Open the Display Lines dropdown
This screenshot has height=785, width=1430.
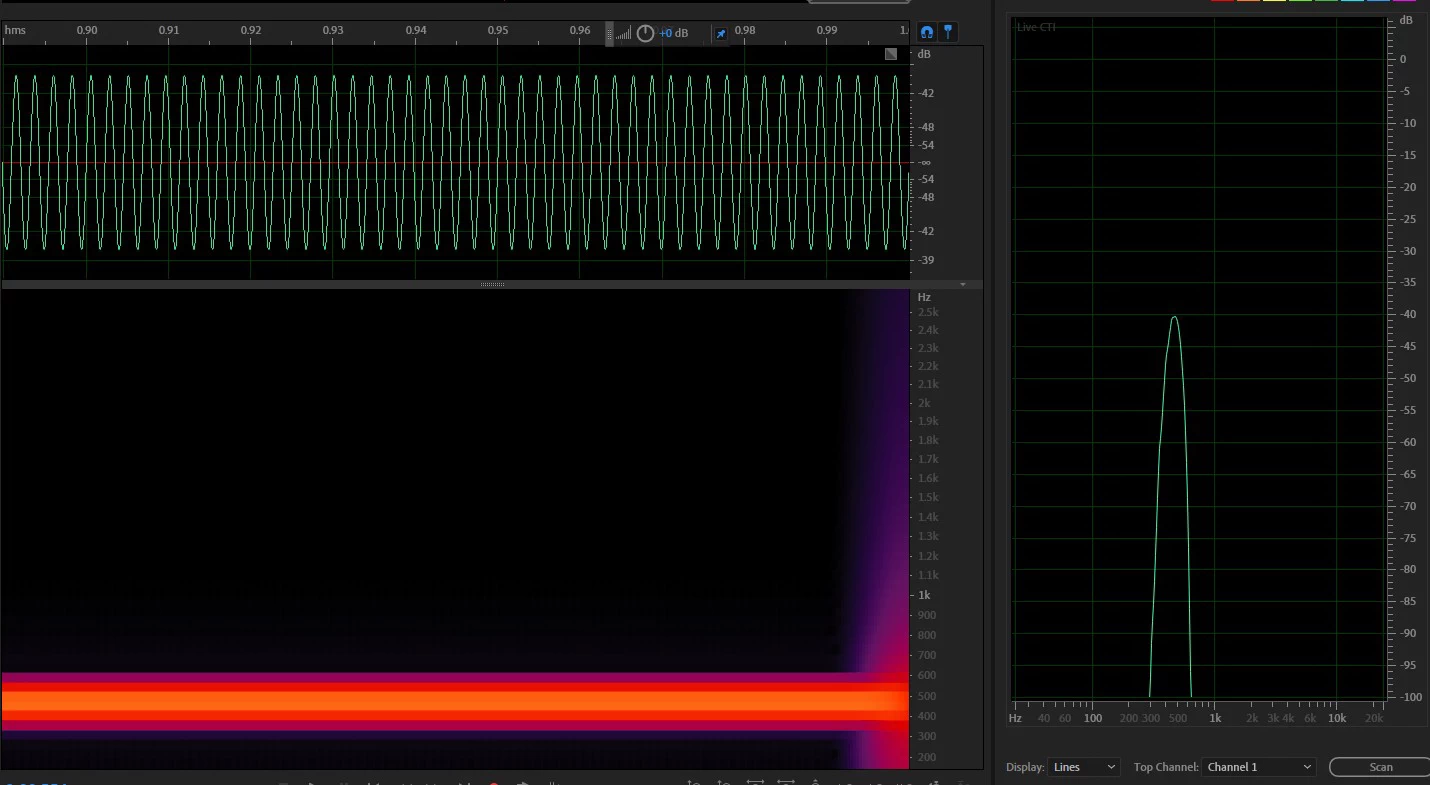(1084, 767)
